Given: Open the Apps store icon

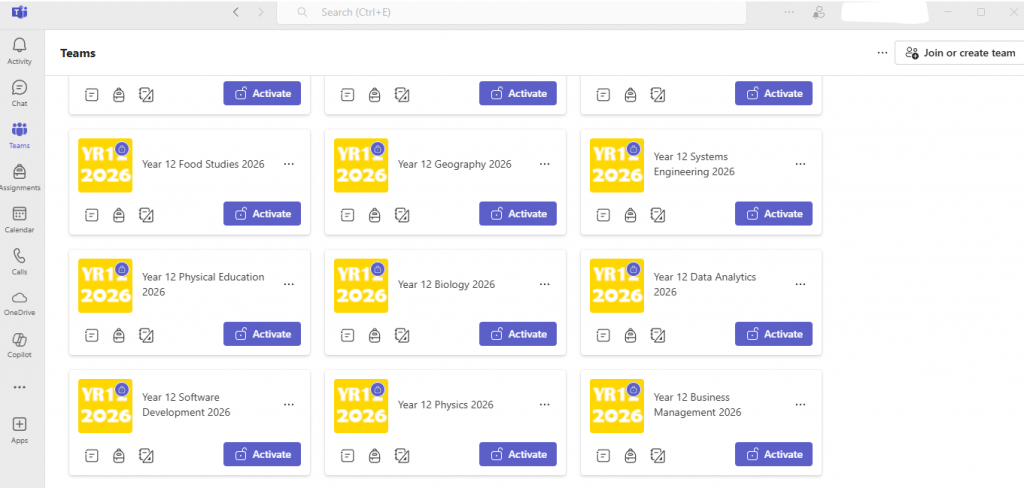Looking at the screenshot, I should point(19,428).
